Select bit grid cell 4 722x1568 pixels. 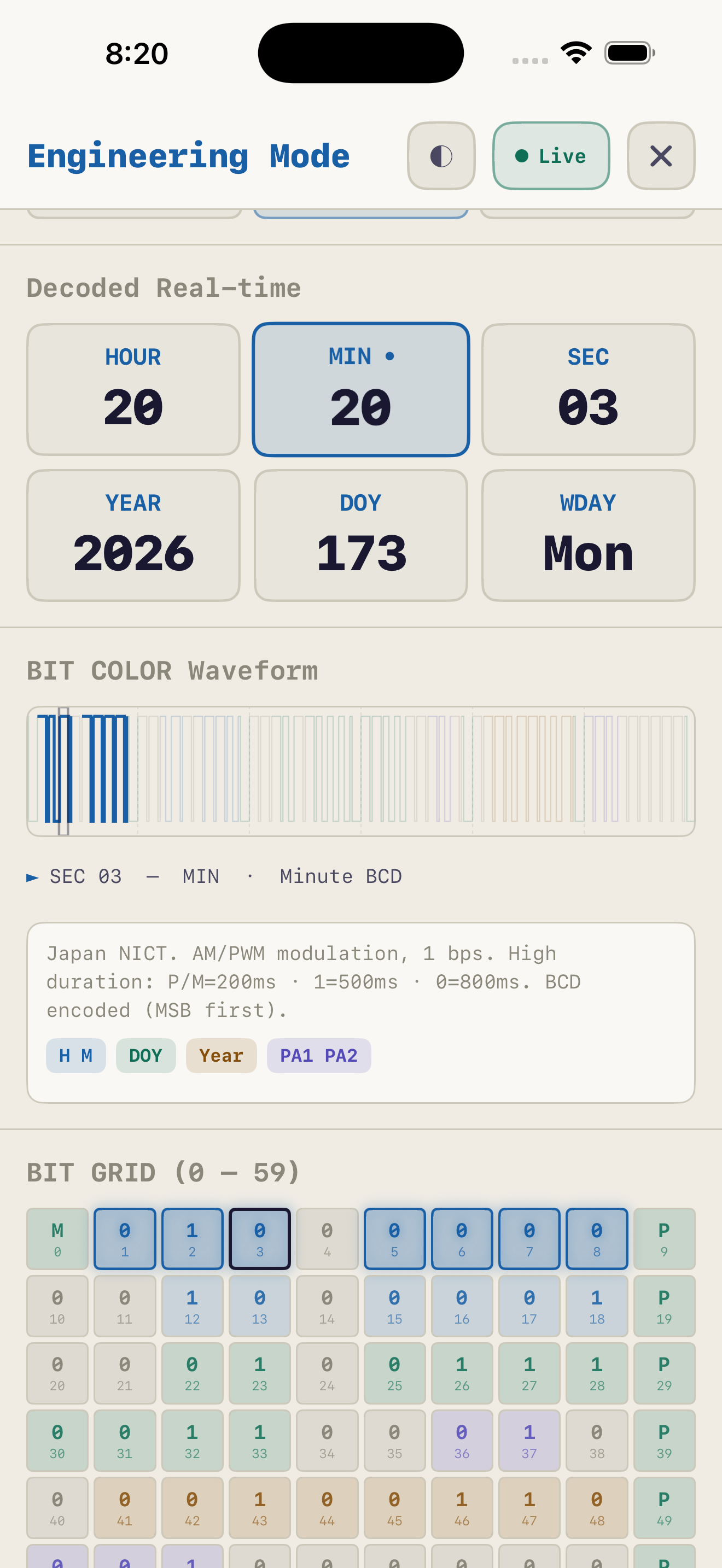point(327,1239)
